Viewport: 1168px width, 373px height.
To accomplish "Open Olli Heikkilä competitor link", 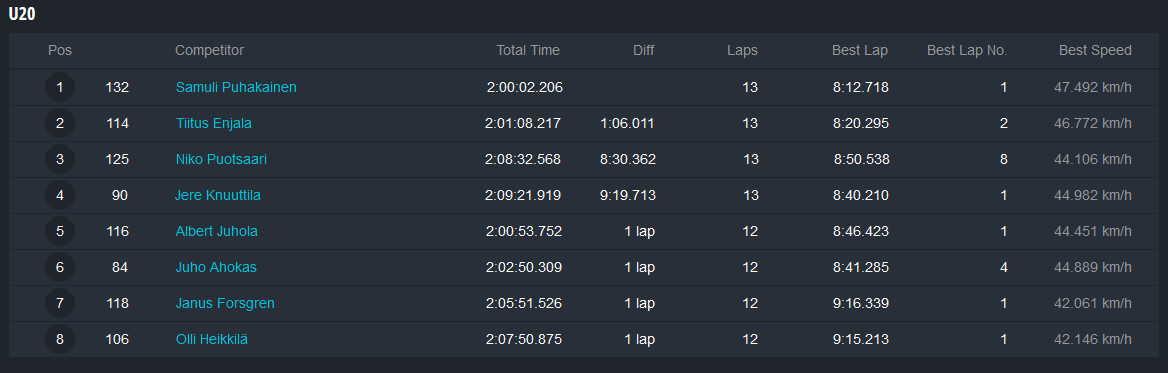I will pos(212,339).
